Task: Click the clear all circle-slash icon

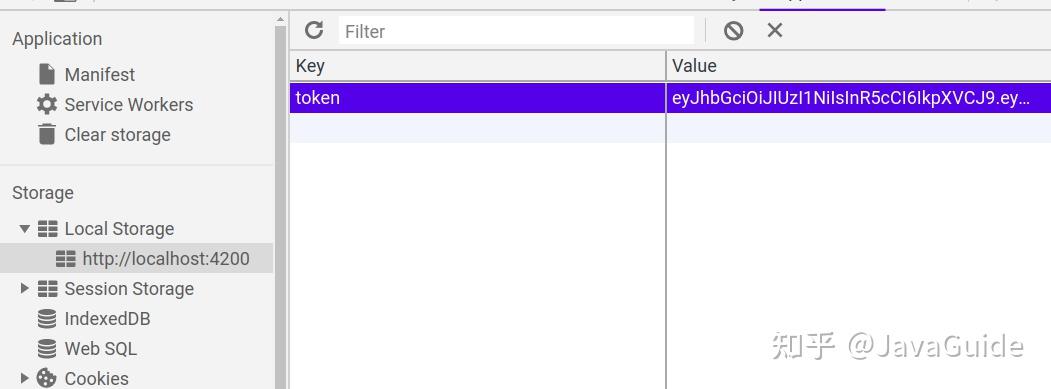Action: tap(733, 30)
